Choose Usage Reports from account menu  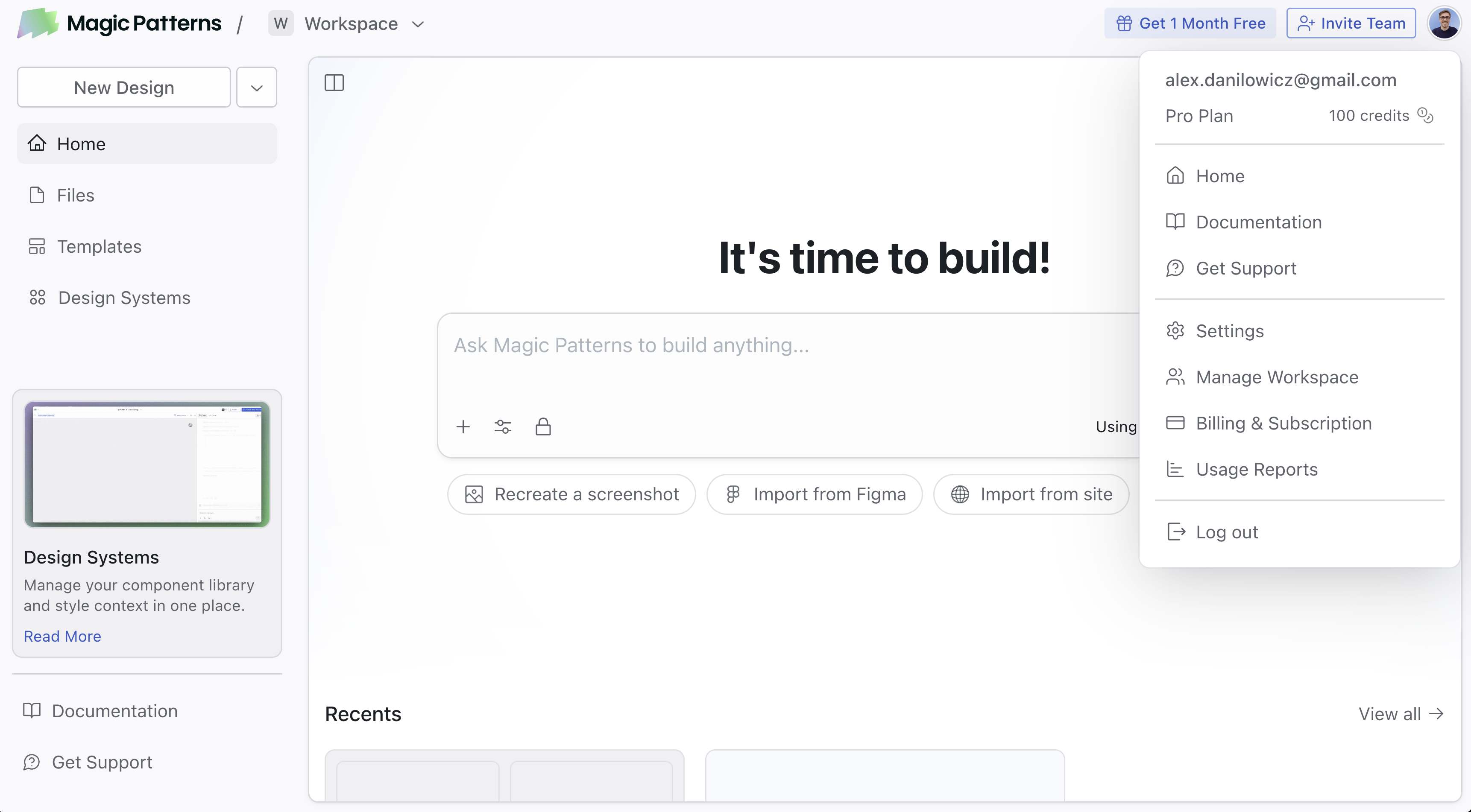(1256, 469)
